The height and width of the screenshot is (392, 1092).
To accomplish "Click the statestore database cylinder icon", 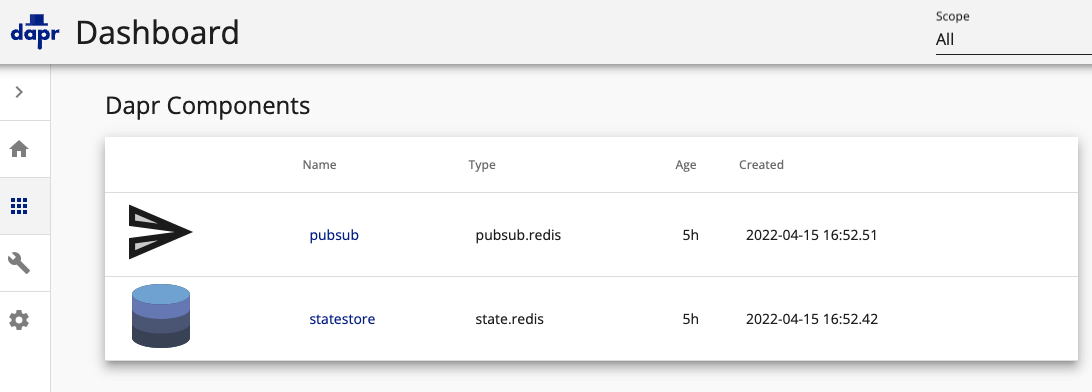I will point(161,315).
